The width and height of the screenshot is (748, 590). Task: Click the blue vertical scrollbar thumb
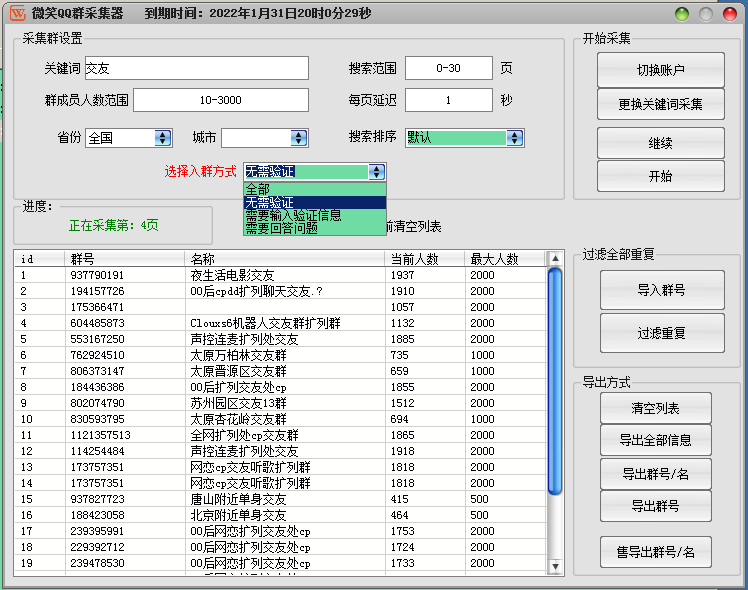[x=555, y=382]
